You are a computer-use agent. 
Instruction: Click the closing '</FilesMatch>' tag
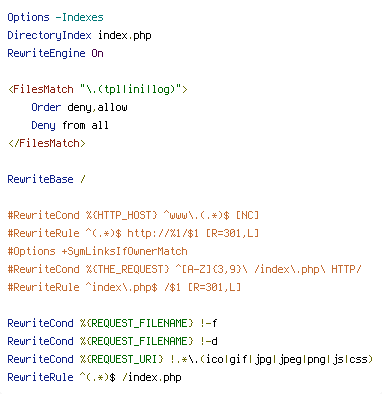(47, 143)
